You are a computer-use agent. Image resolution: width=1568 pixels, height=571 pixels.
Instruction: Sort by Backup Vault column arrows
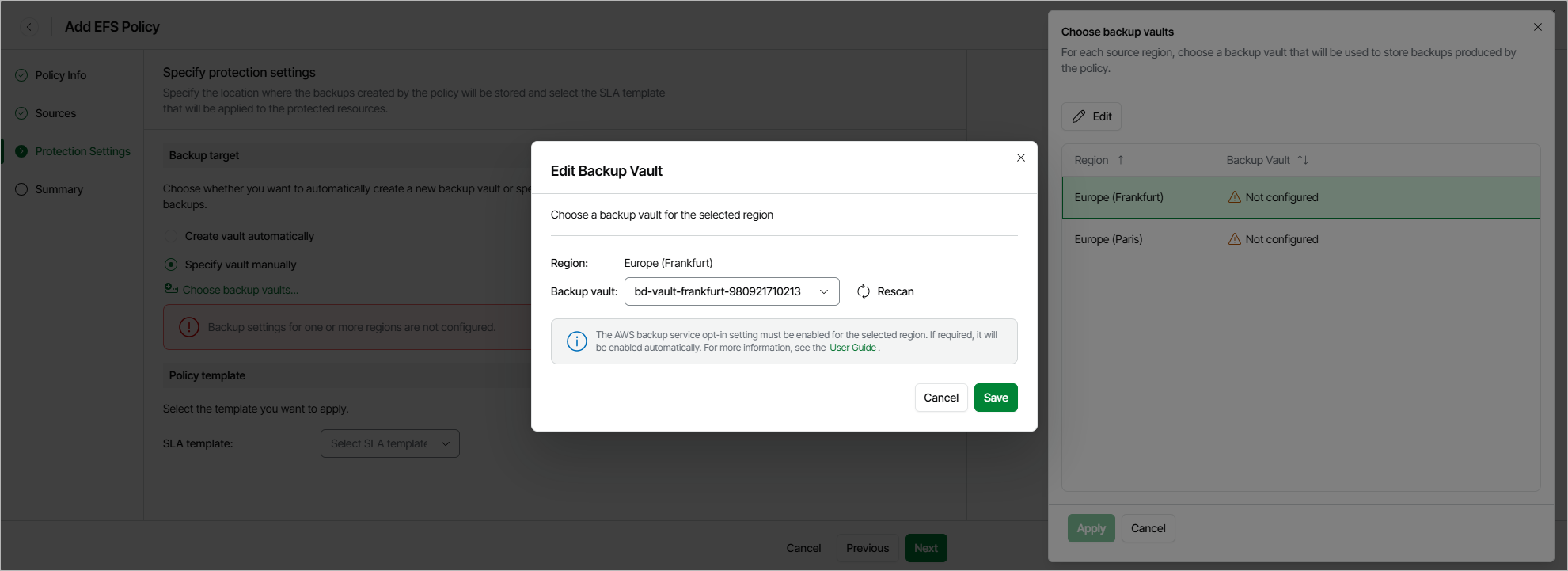(x=1303, y=160)
